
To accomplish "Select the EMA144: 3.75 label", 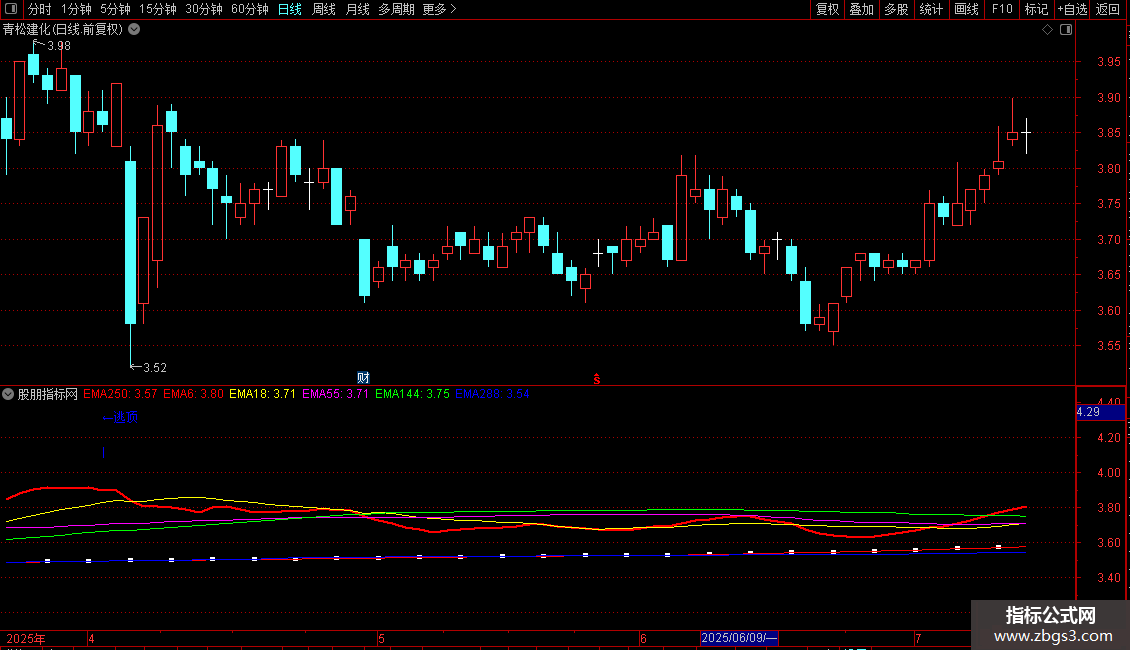I will 412,394.
